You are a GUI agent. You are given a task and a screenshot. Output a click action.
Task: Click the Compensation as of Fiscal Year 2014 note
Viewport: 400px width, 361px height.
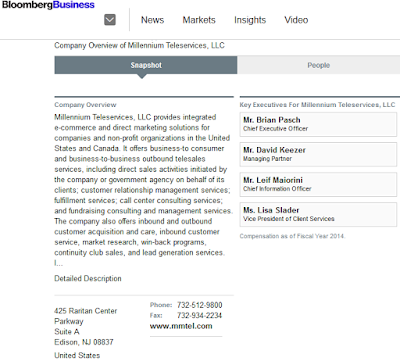point(292,236)
